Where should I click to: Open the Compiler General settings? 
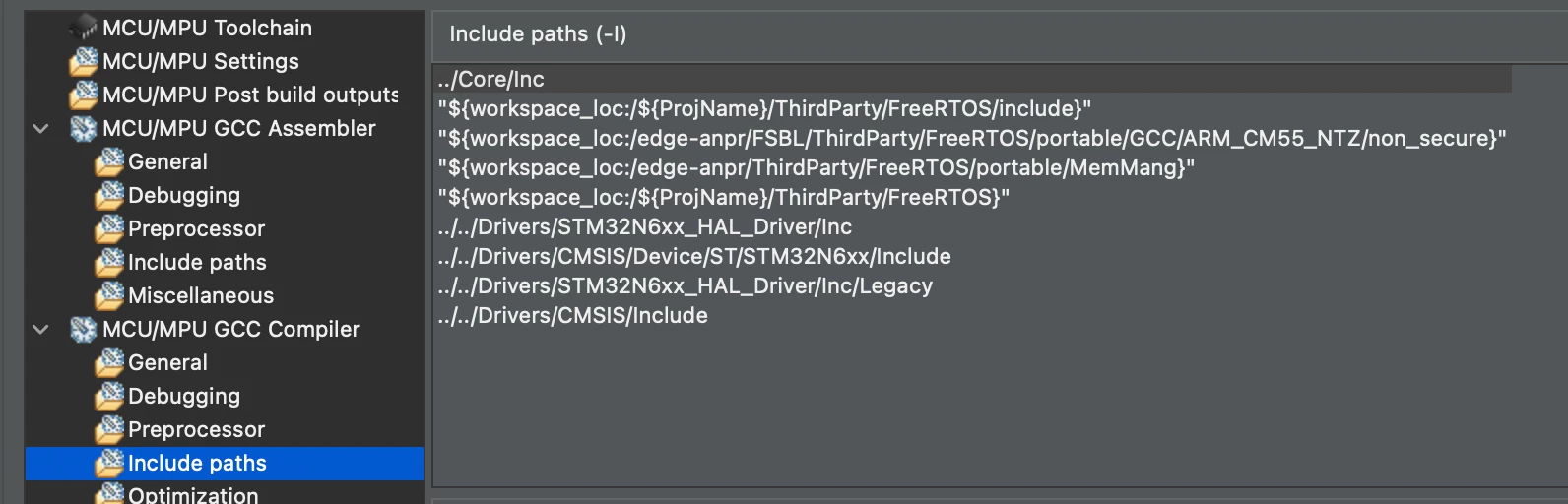tap(167, 362)
